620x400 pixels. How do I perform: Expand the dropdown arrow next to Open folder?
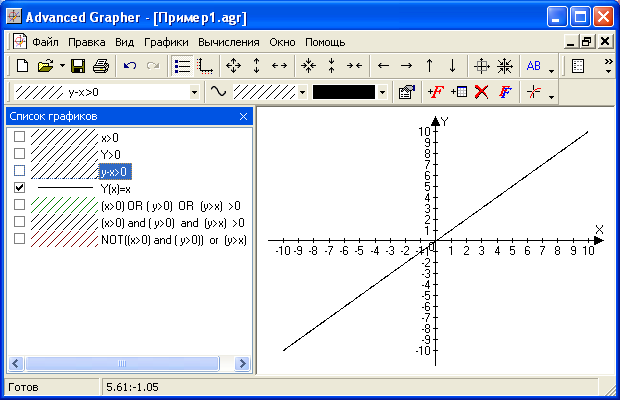(x=62, y=66)
